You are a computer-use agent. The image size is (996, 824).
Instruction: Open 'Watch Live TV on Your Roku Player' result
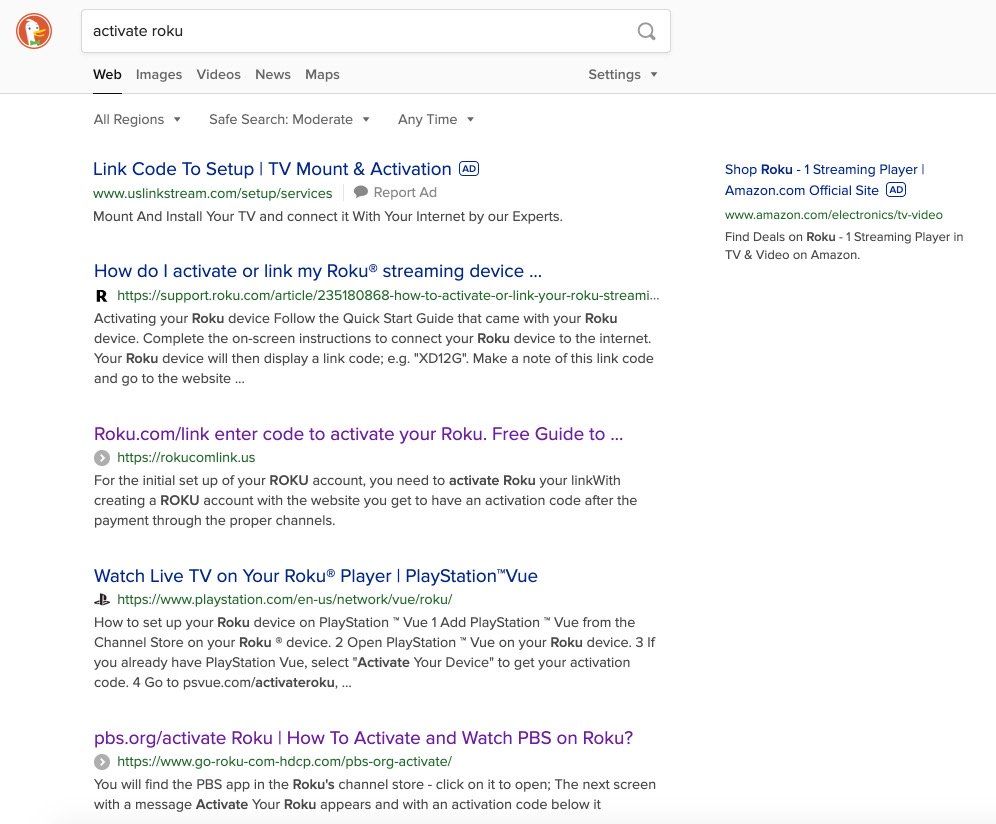(316, 576)
